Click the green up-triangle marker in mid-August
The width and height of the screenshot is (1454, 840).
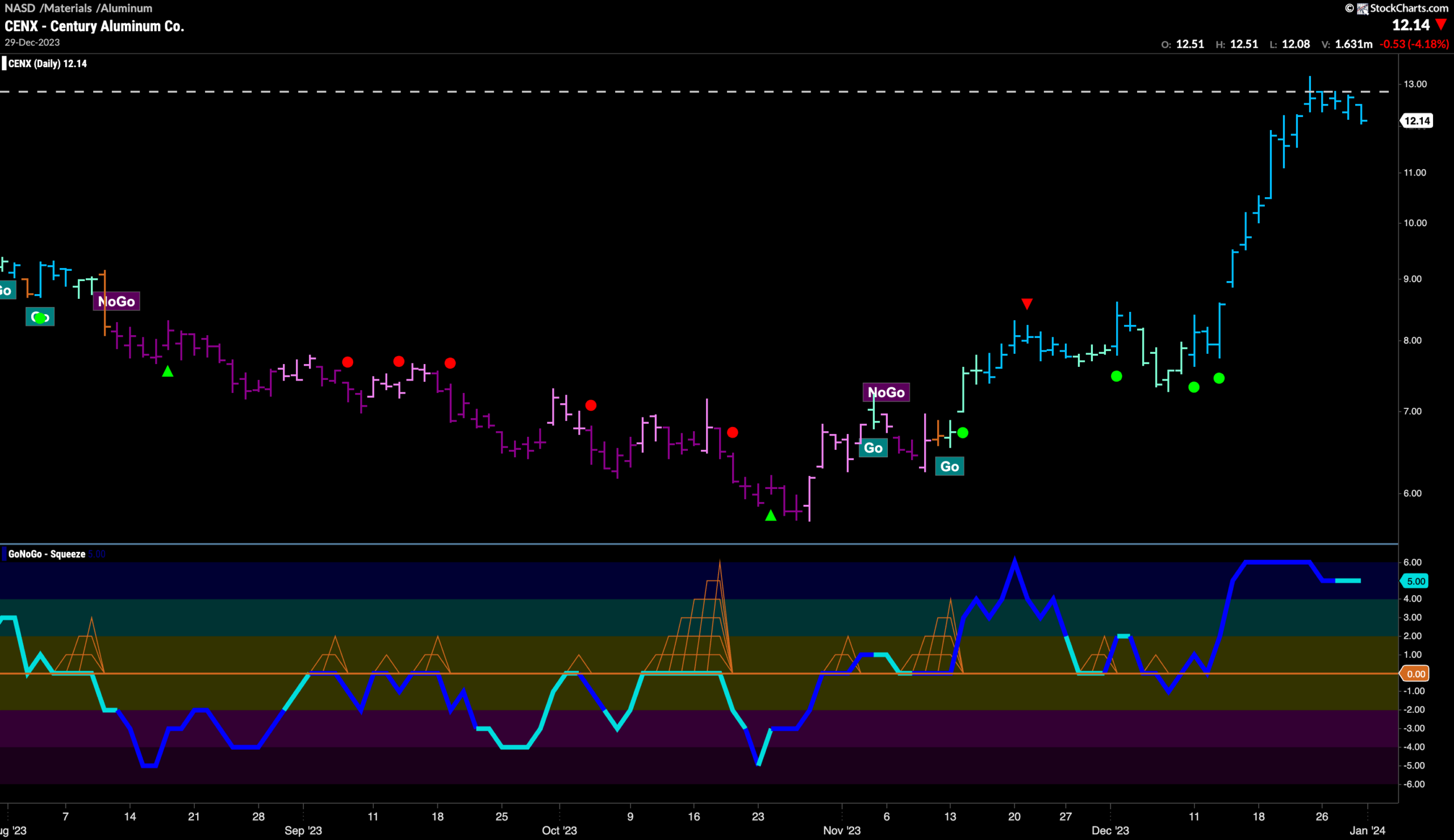167,371
